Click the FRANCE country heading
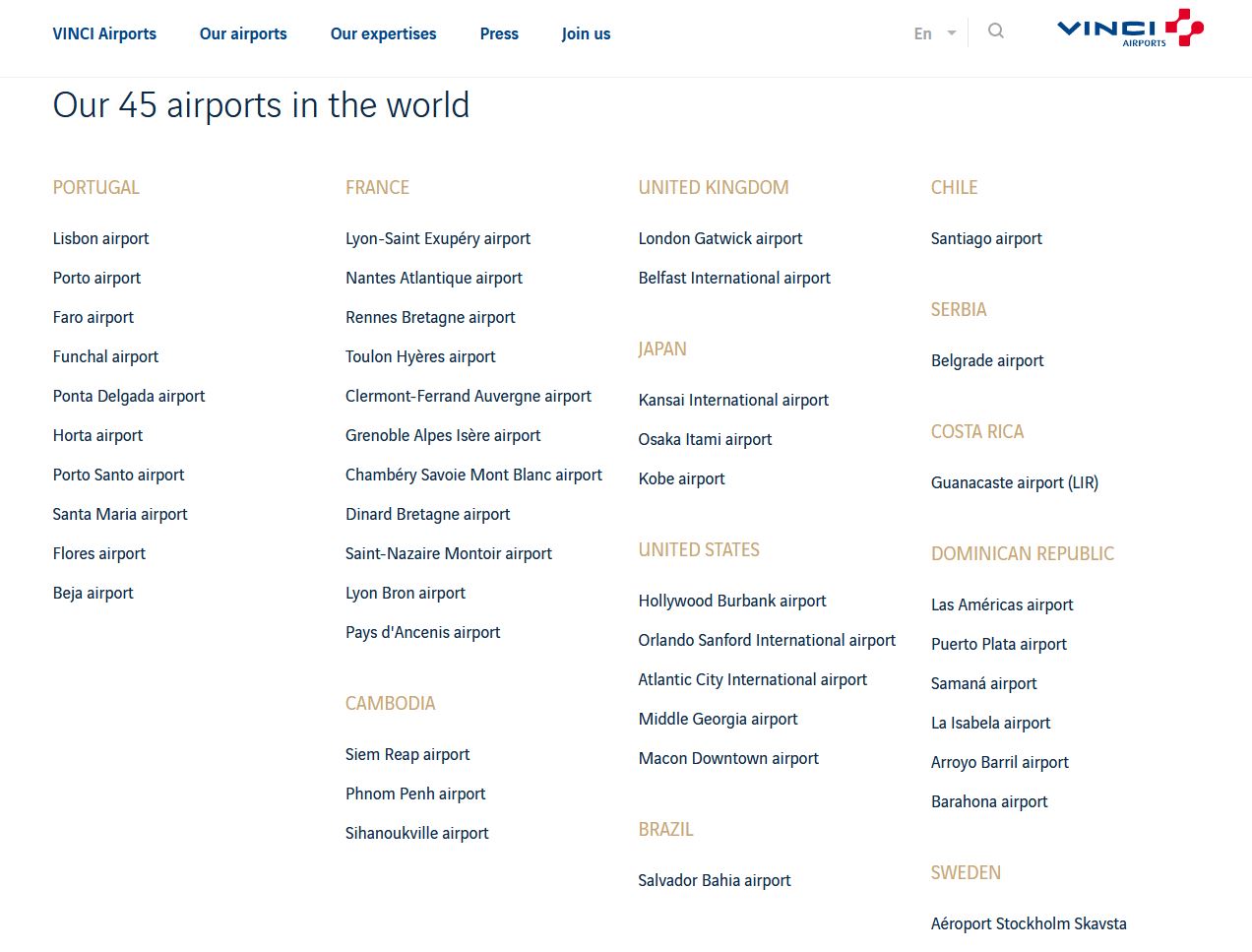1252x952 pixels. tap(377, 187)
